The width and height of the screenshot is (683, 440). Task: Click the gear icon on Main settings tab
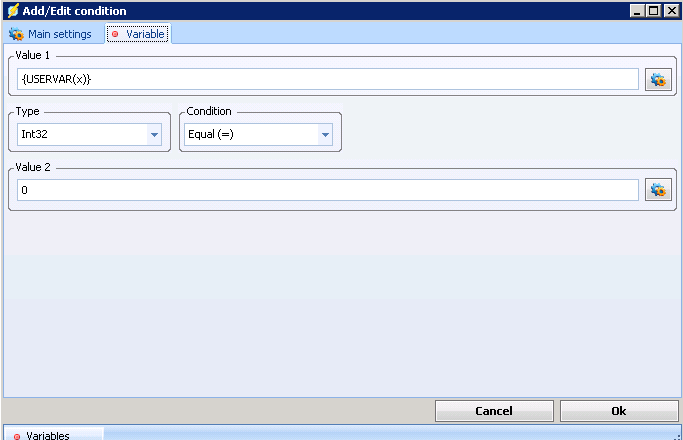click(15, 34)
